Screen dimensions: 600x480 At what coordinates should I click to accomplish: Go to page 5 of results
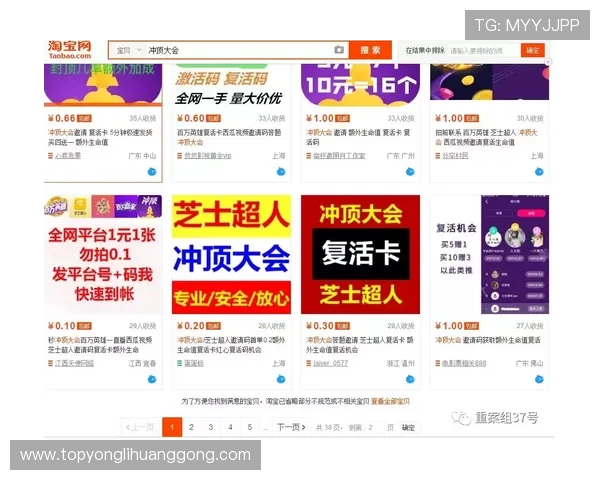[250, 427]
